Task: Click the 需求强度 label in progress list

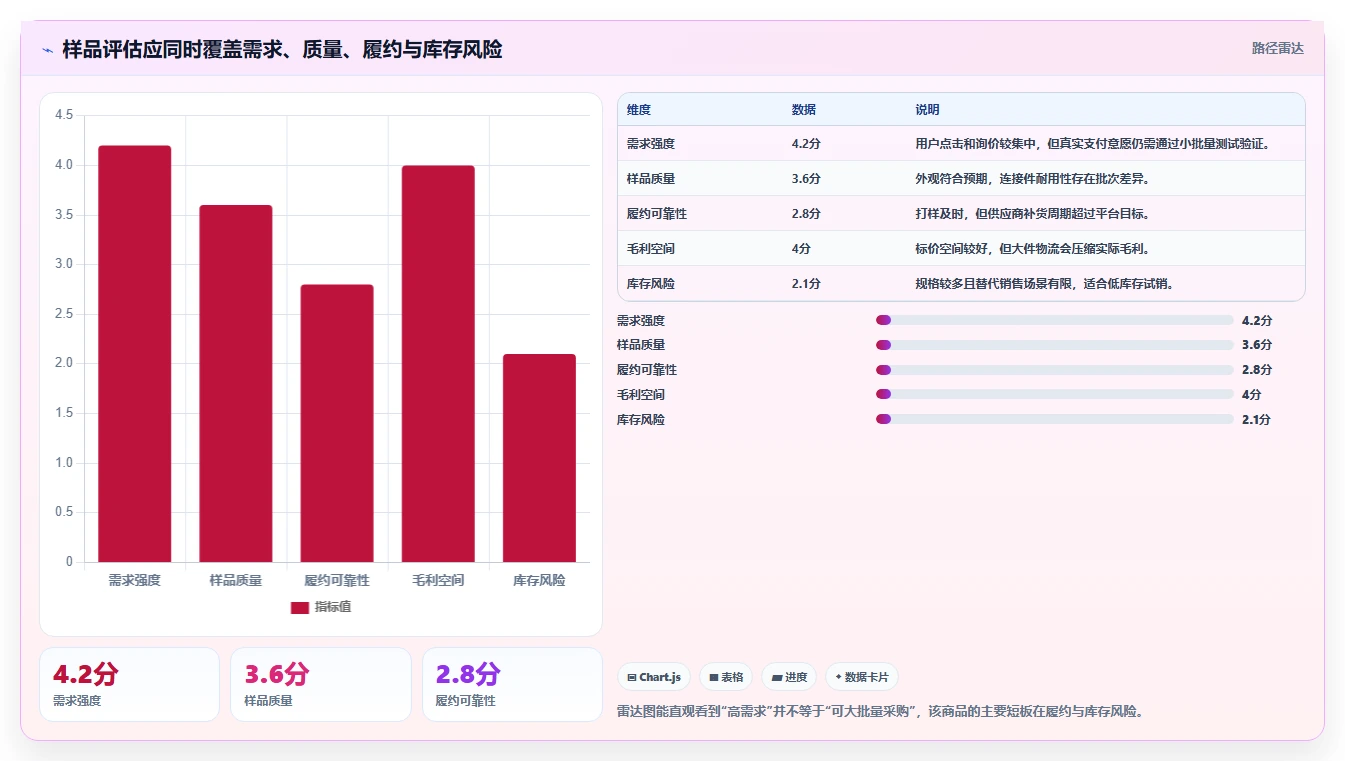Action: [x=641, y=321]
